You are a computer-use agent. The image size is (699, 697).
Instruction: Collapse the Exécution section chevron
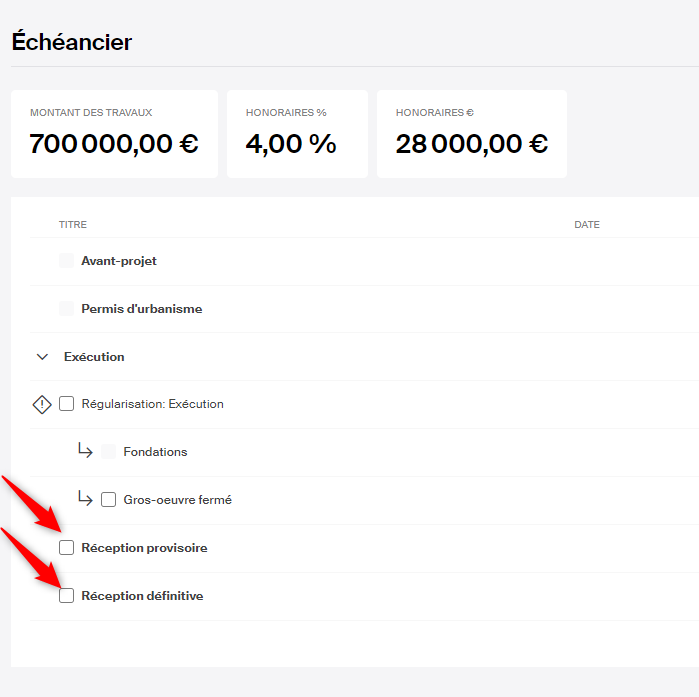[x=42, y=357]
